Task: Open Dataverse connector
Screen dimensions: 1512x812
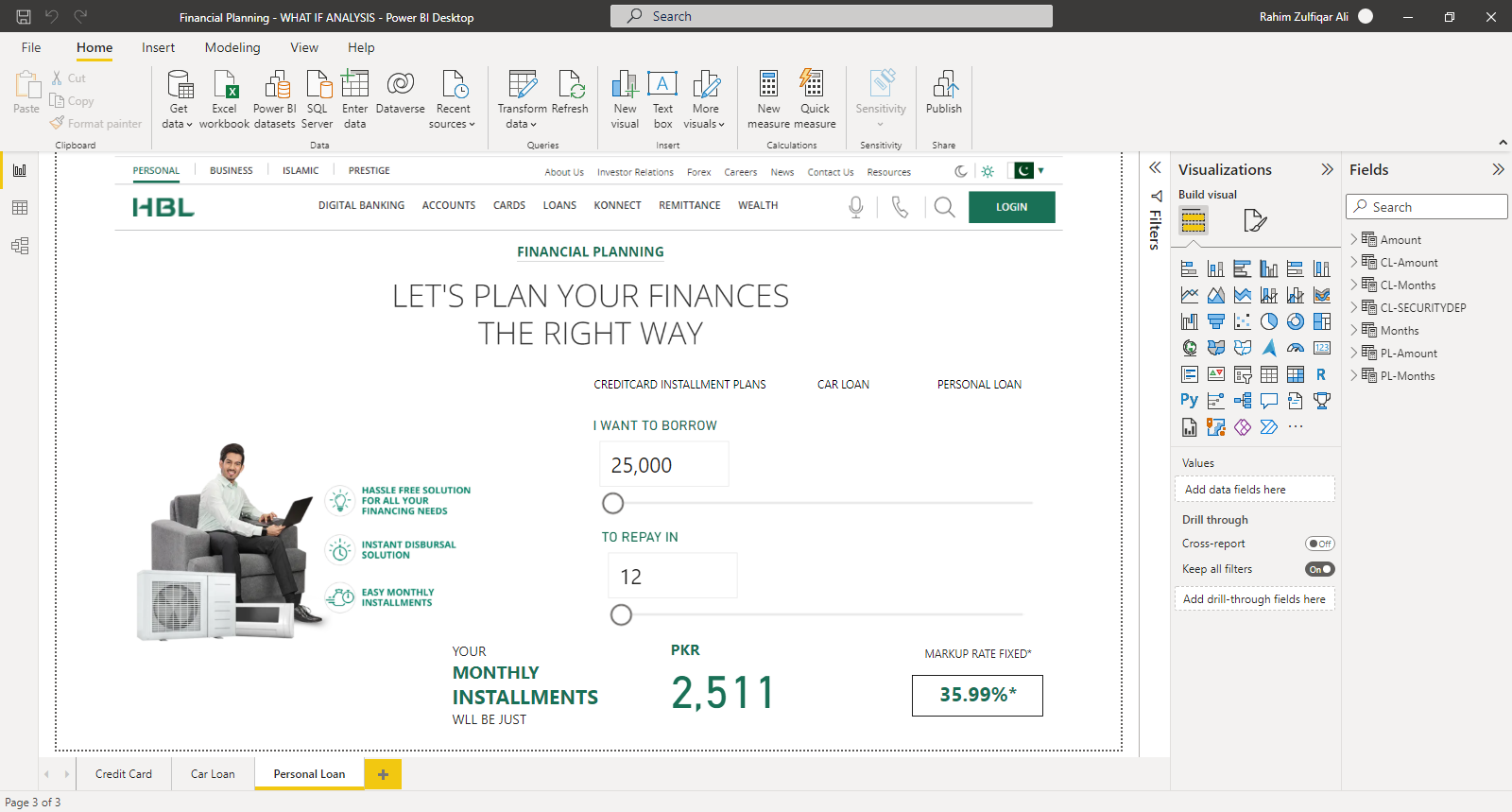Action: 401,92
